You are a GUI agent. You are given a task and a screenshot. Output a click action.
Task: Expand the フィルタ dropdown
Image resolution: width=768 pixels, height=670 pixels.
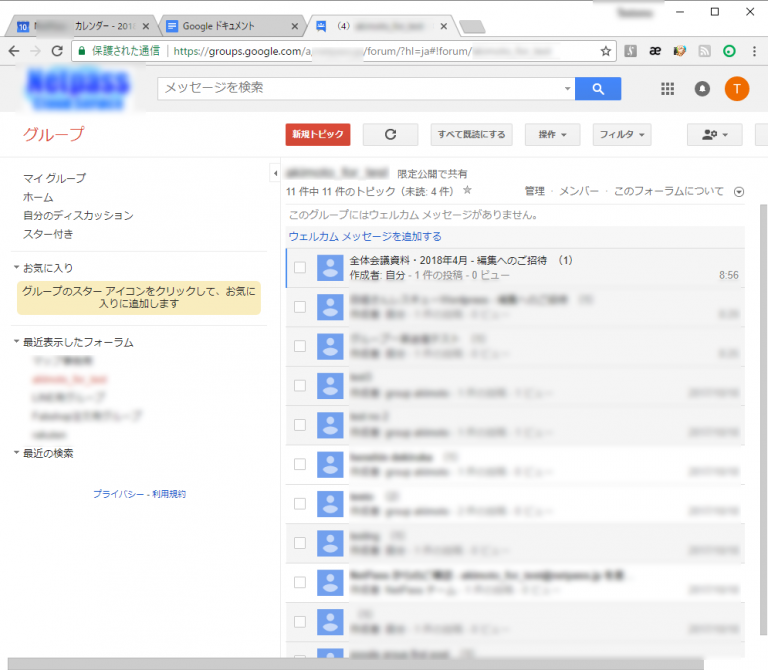pos(621,134)
